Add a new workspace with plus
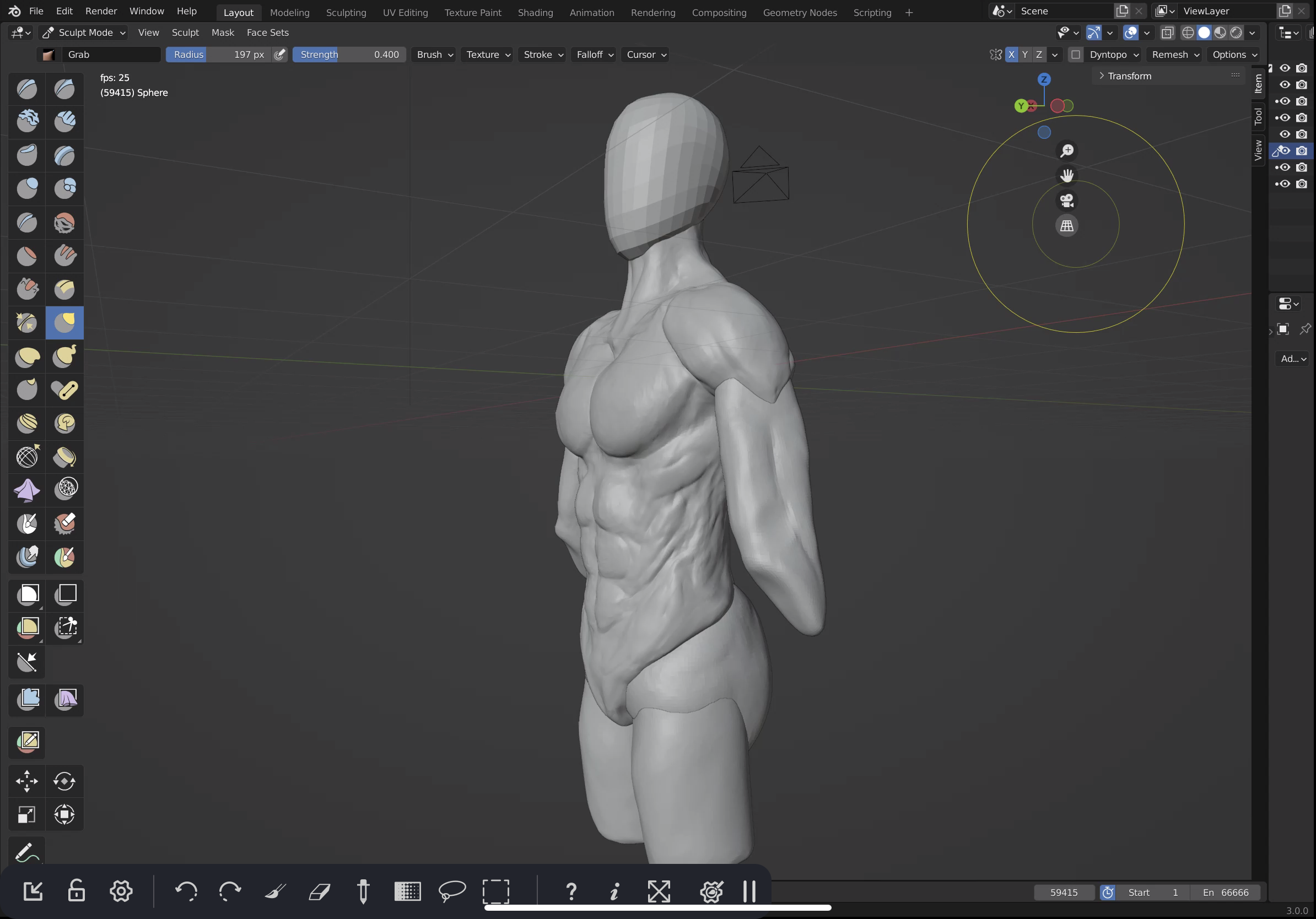The height and width of the screenshot is (919, 1316). [909, 12]
